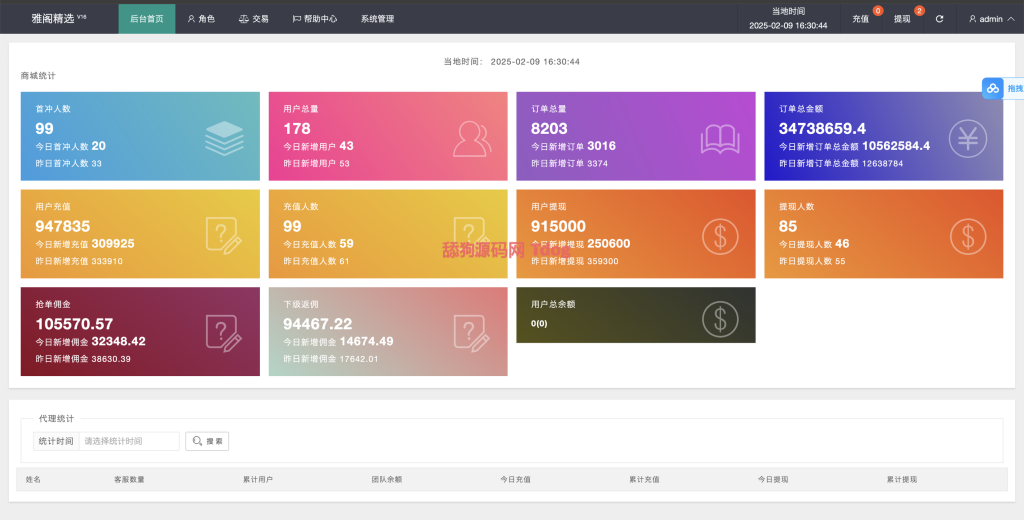Click the dollar icon in 用户提现 card
Viewport: 1024px width, 520px height.
point(720,235)
